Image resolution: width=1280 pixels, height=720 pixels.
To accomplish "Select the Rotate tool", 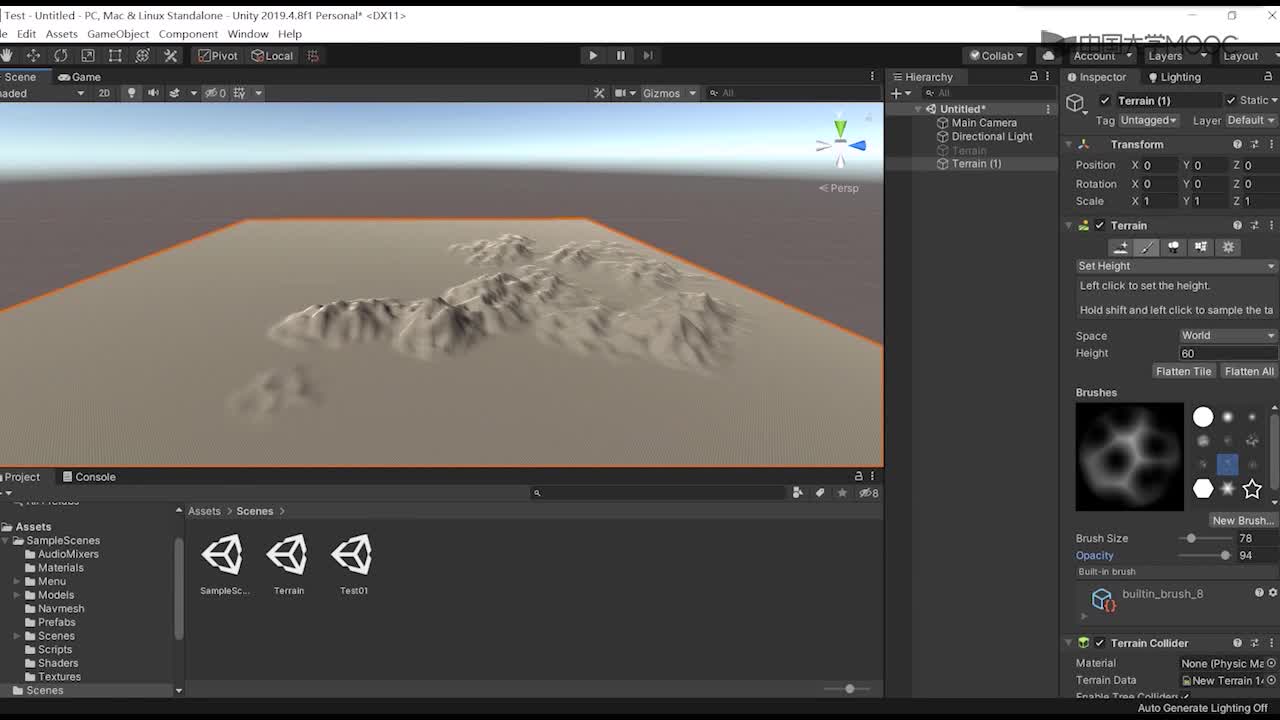I will (x=61, y=56).
